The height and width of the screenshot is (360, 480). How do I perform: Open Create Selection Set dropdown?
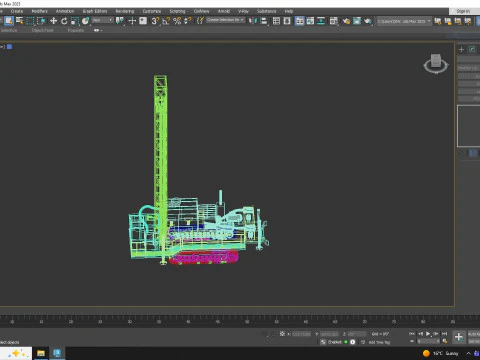pyautogui.click(x=225, y=20)
